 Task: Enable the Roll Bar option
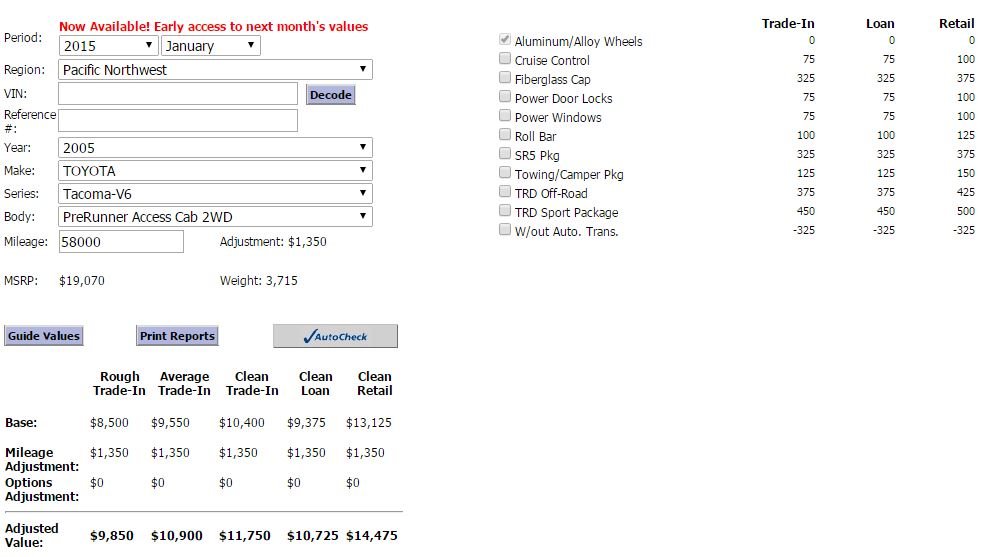pyautogui.click(x=505, y=135)
